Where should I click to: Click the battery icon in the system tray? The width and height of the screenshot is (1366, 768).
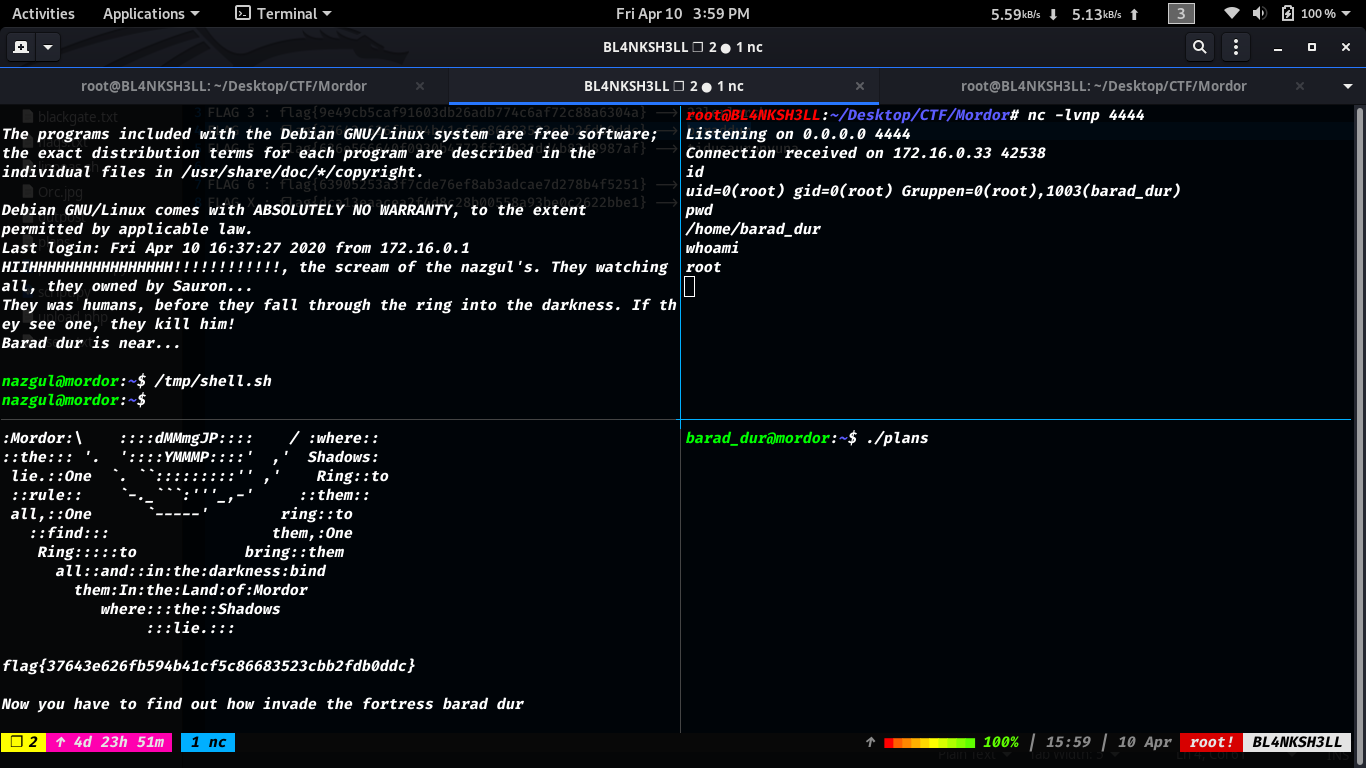tap(1287, 14)
